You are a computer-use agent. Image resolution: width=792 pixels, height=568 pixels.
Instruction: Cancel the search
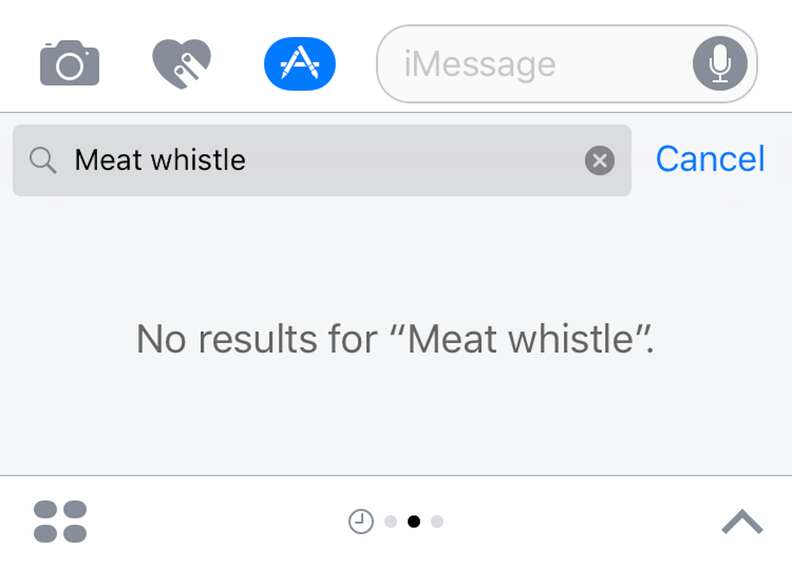[710, 159]
